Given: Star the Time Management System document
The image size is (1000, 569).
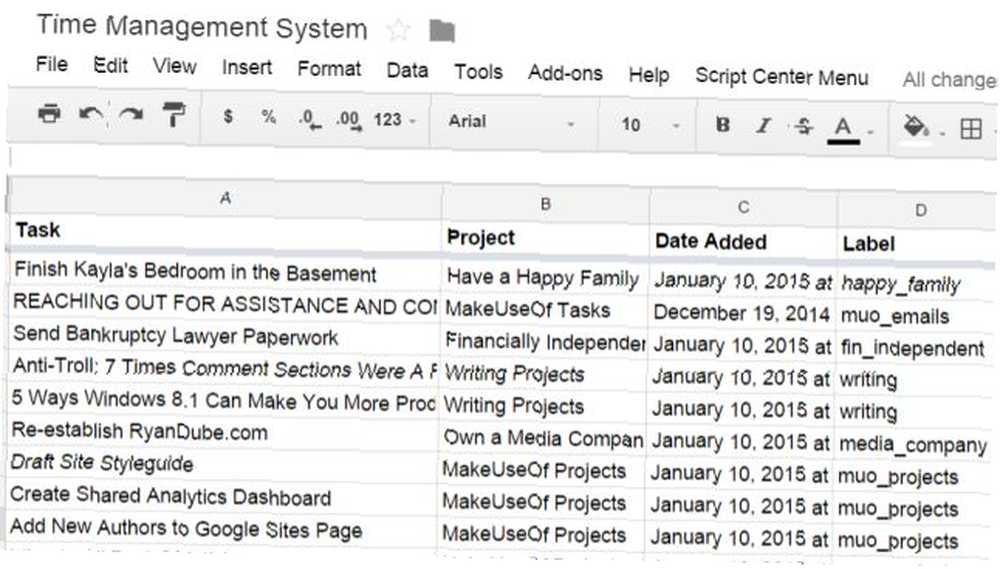Looking at the screenshot, I should (x=398, y=30).
